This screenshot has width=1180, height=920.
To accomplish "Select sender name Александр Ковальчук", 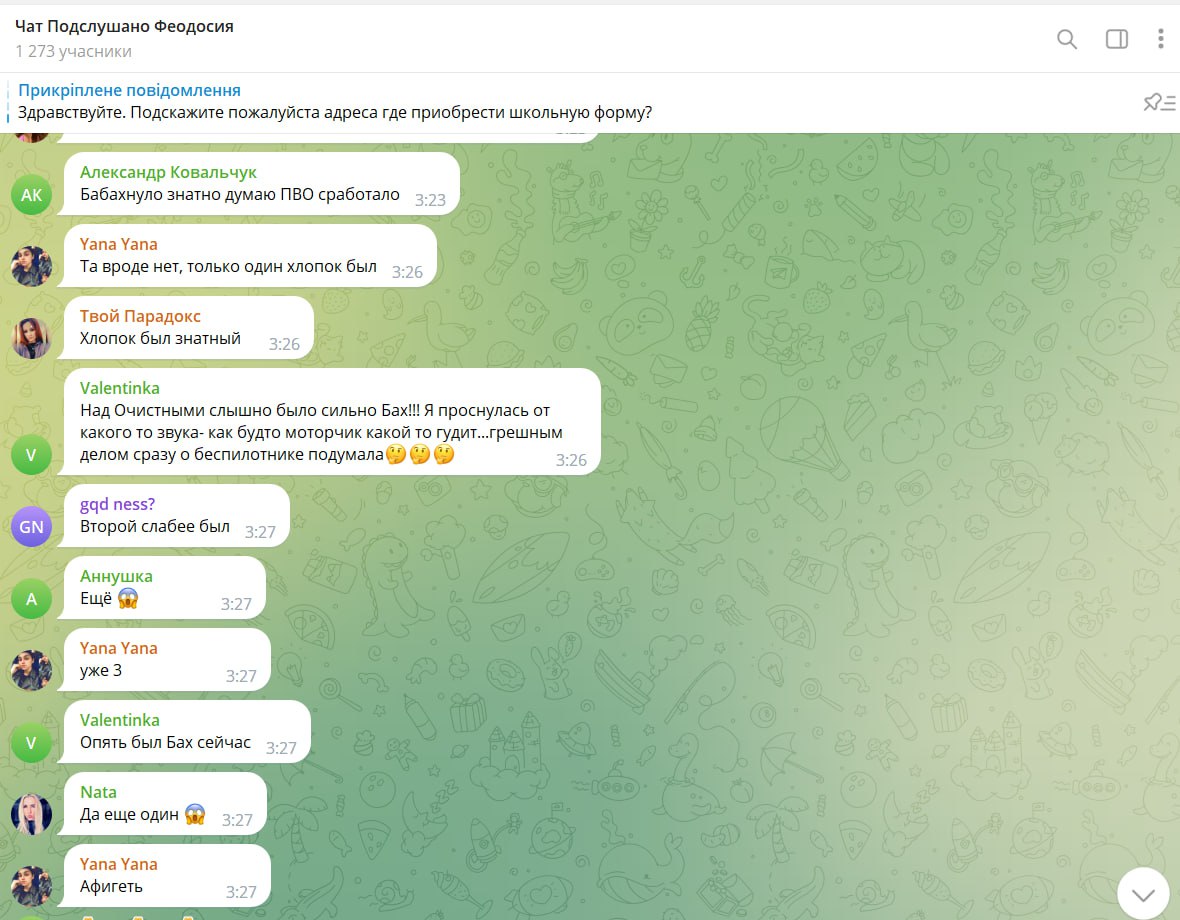I will (168, 172).
